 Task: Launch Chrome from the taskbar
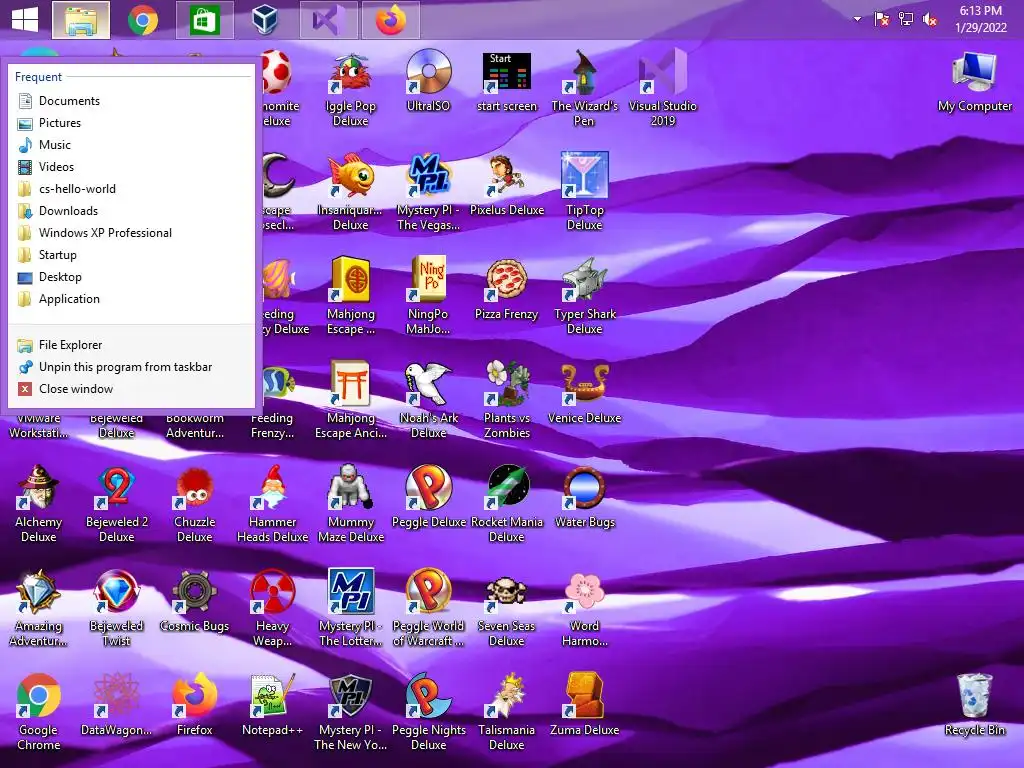[x=143, y=20]
